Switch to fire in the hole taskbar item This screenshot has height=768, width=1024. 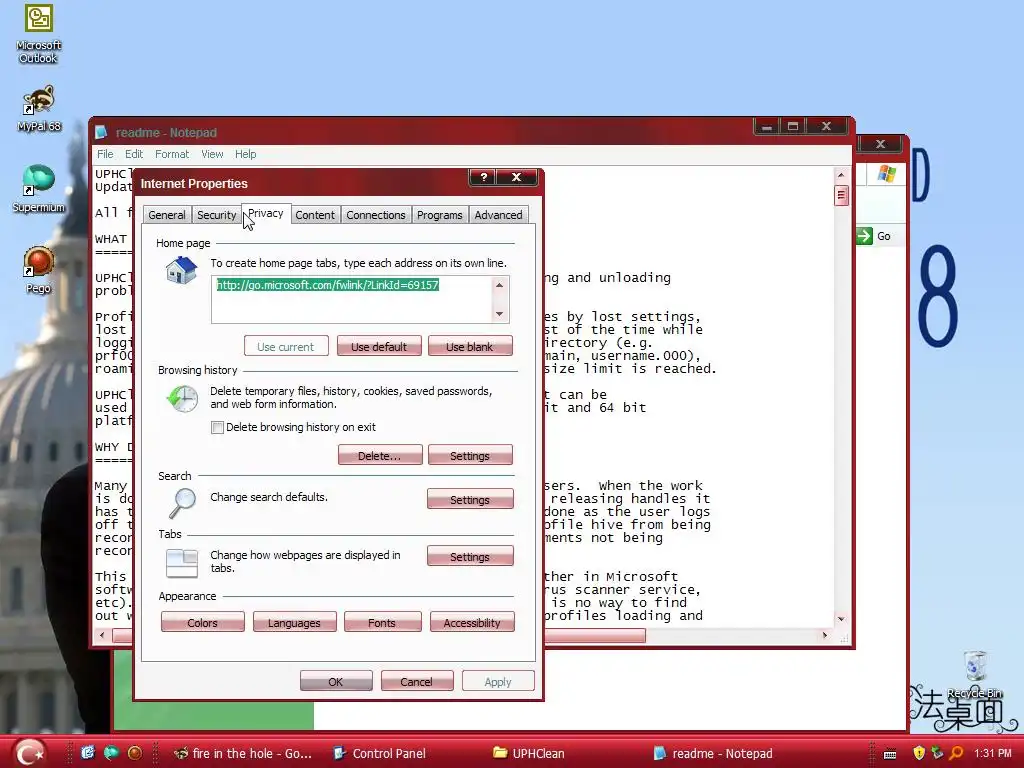(242, 754)
